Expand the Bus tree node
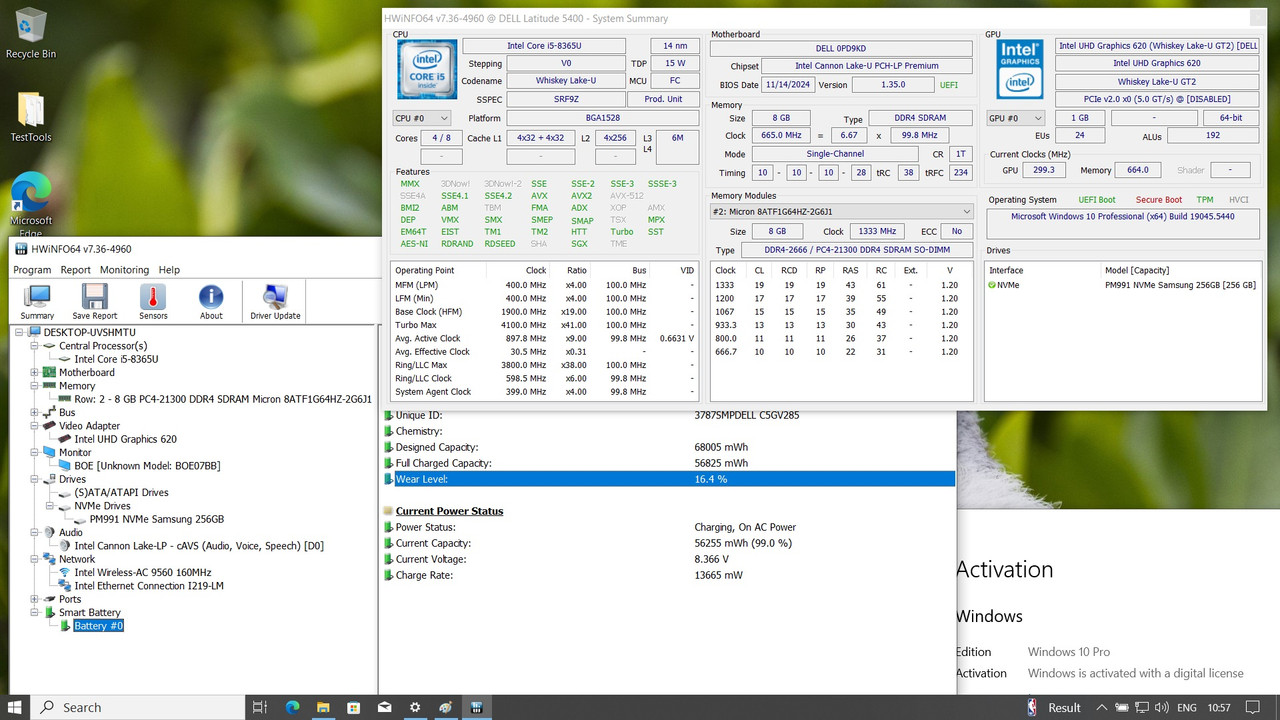1280x720 pixels. [x=35, y=412]
